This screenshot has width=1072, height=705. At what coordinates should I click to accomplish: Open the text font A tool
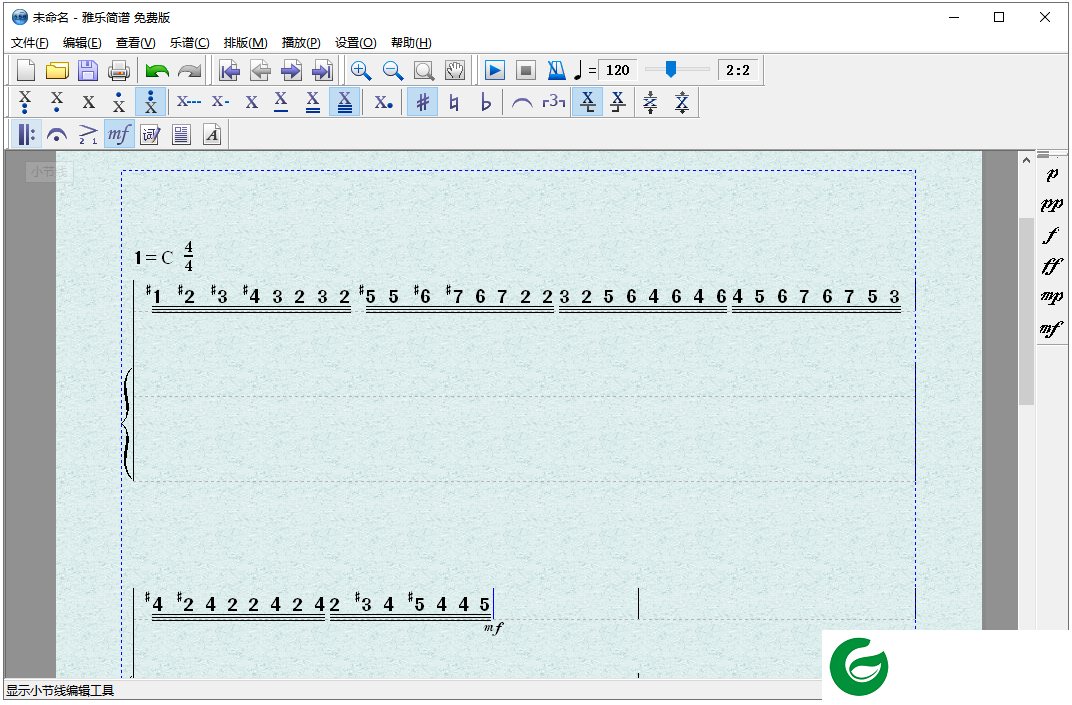click(x=213, y=135)
